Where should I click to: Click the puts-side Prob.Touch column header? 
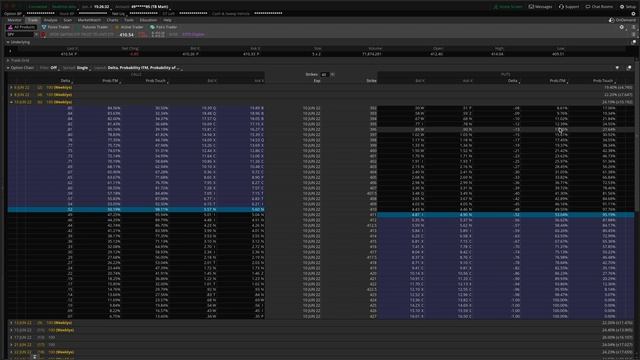604,81
